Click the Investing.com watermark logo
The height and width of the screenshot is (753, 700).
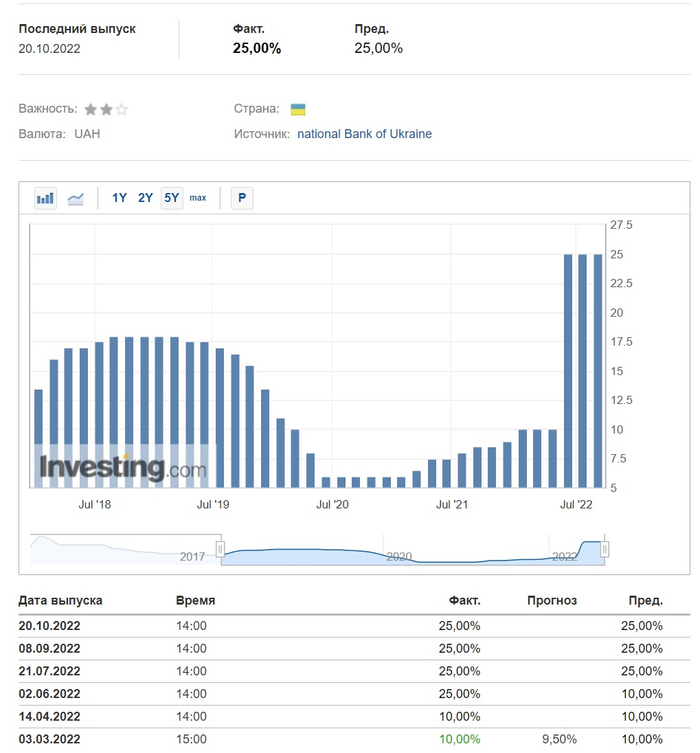[x=122, y=467]
